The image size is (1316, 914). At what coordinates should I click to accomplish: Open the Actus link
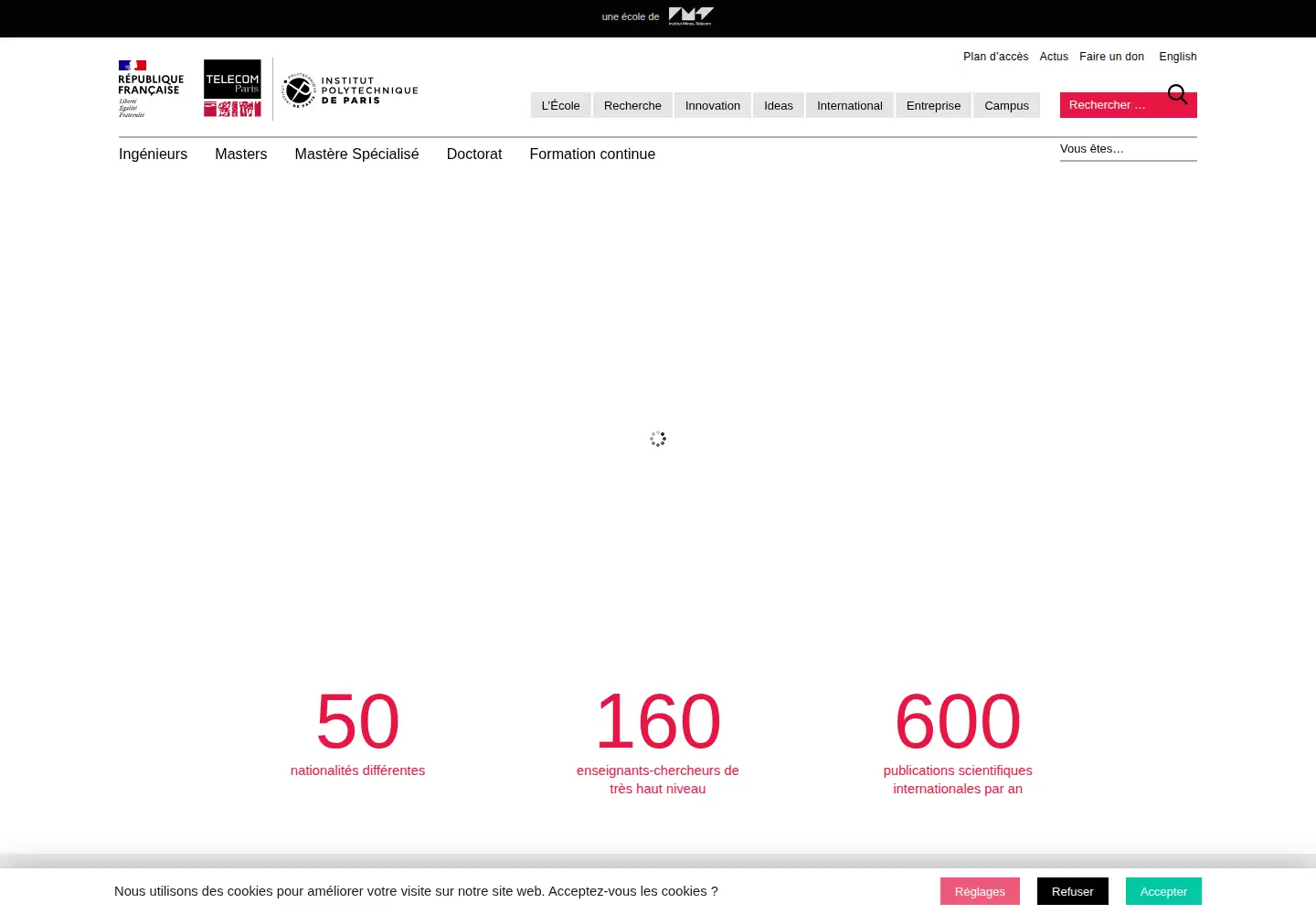(1054, 57)
